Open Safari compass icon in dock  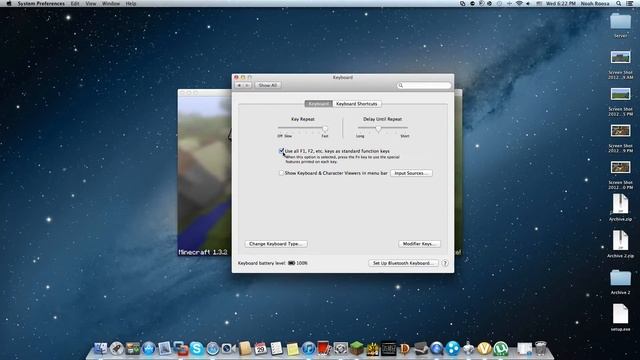[212, 348]
